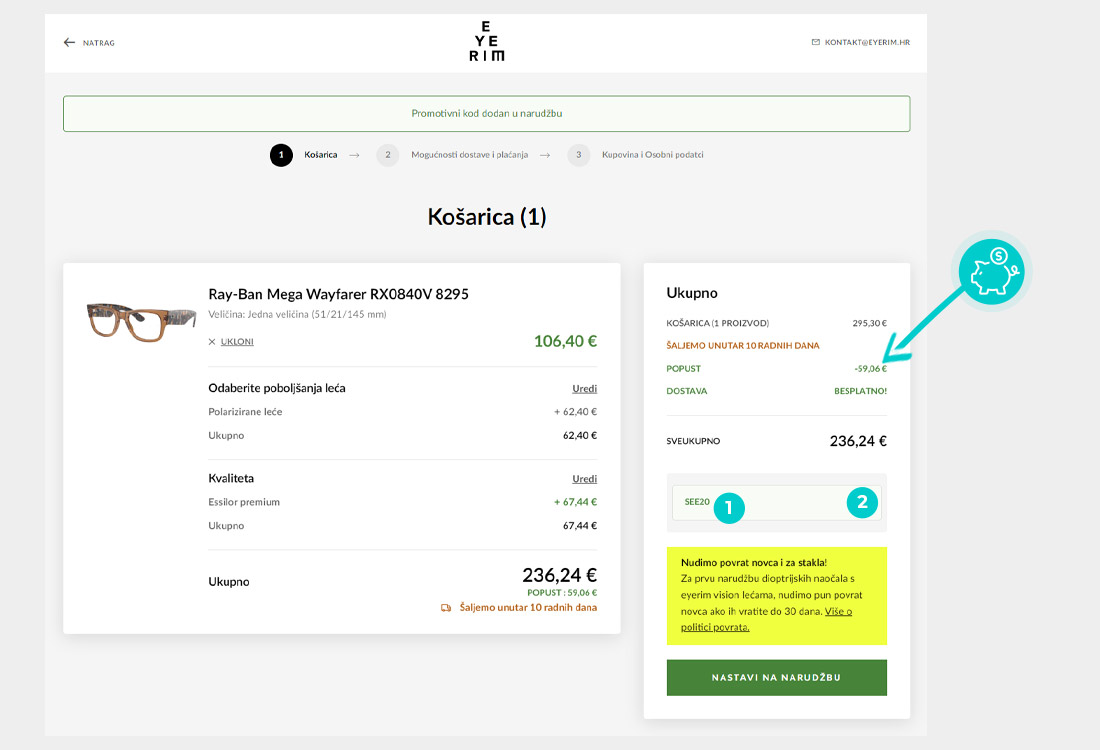Click the 'Polarizirane leće' row label
The image size is (1100, 750).
pyautogui.click(x=245, y=412)
